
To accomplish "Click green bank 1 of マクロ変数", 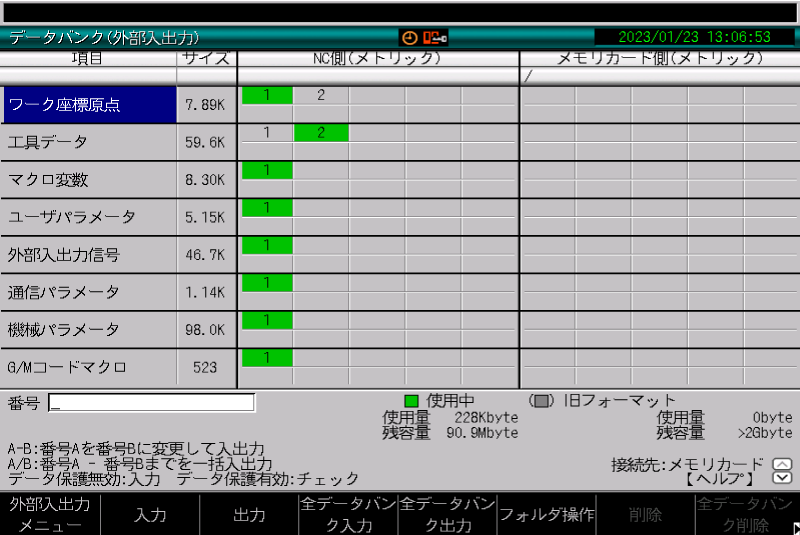I will (267, 170).
